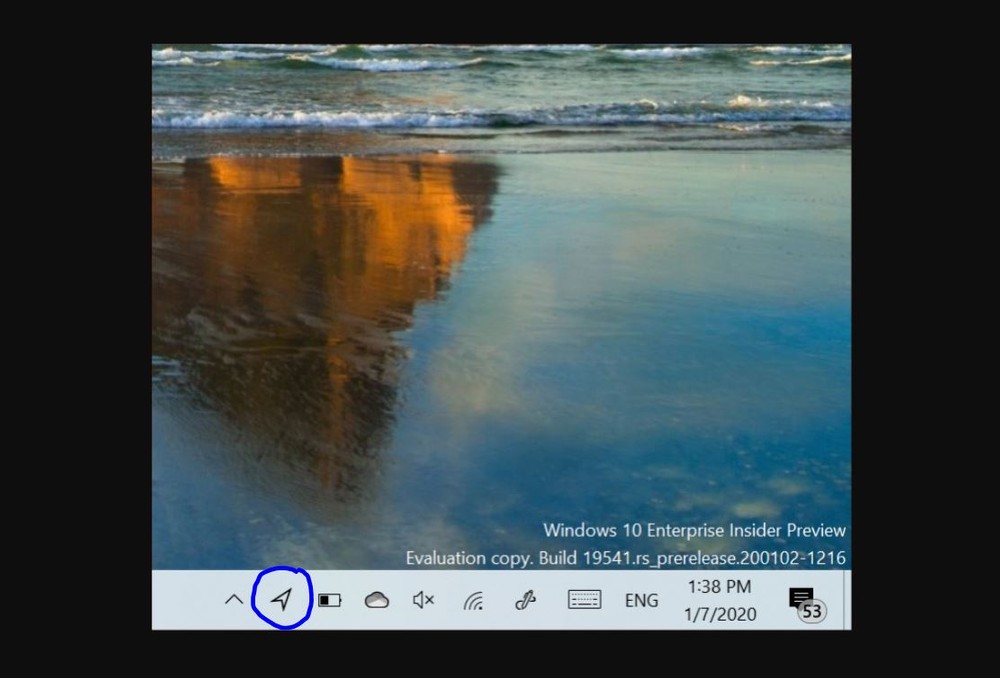Switch input language via ENG
This screenshot has height=678, width=1000.
pos(641,600)
